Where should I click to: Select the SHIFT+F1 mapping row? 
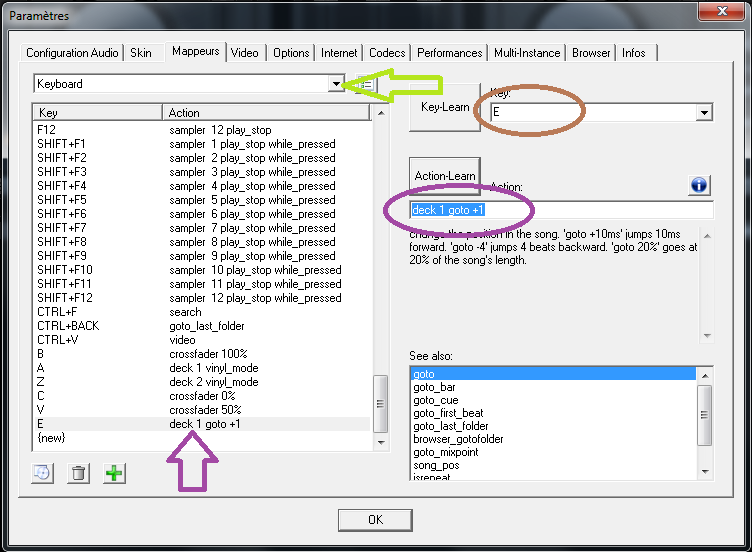coord(202,144)
